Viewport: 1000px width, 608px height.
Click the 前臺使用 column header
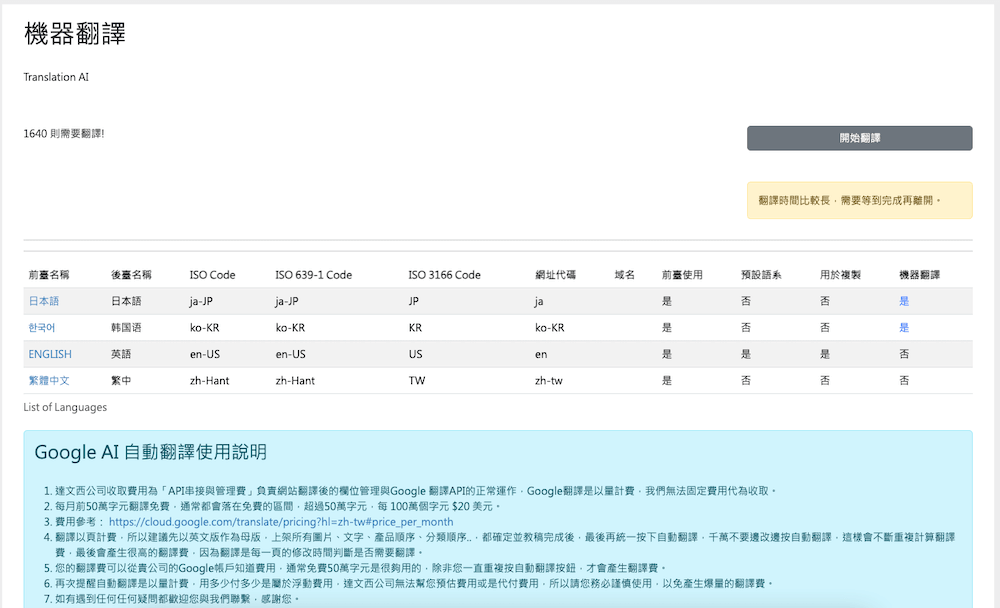(x=682, y=275)
